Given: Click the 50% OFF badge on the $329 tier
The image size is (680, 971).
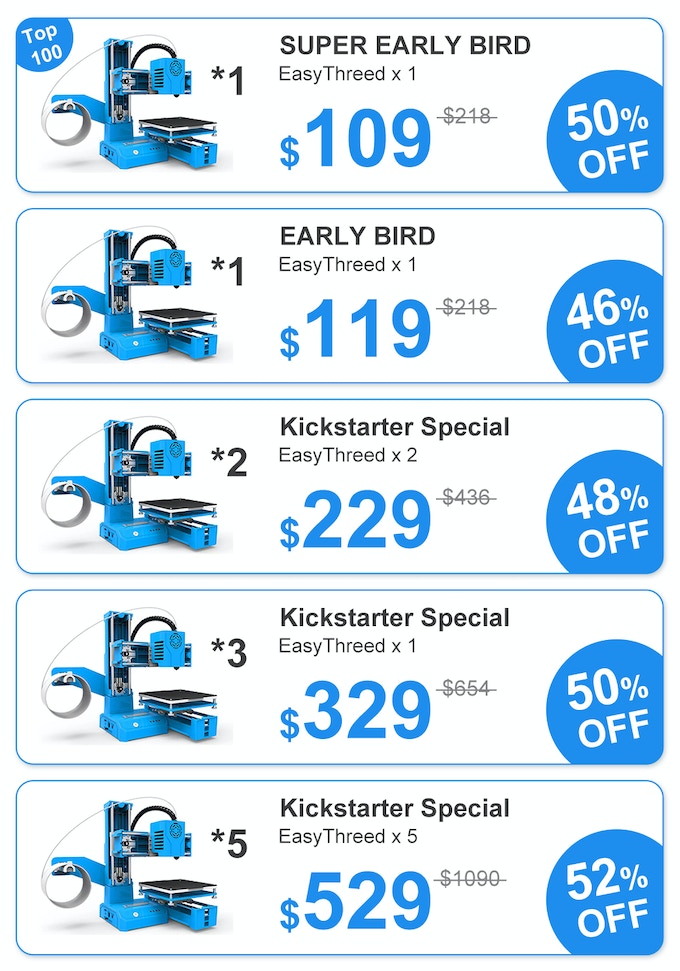Looking at the screenshot, I should (606, 711).
